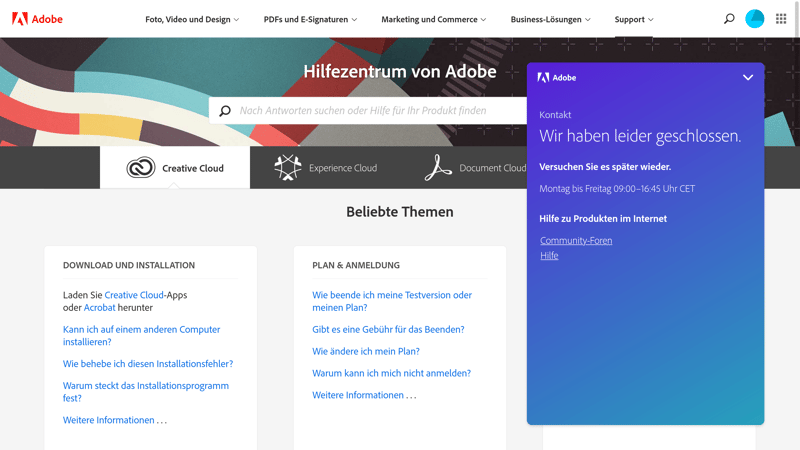
Task: Click the Creative Cloud icon
Action: (x=141, y=168)
